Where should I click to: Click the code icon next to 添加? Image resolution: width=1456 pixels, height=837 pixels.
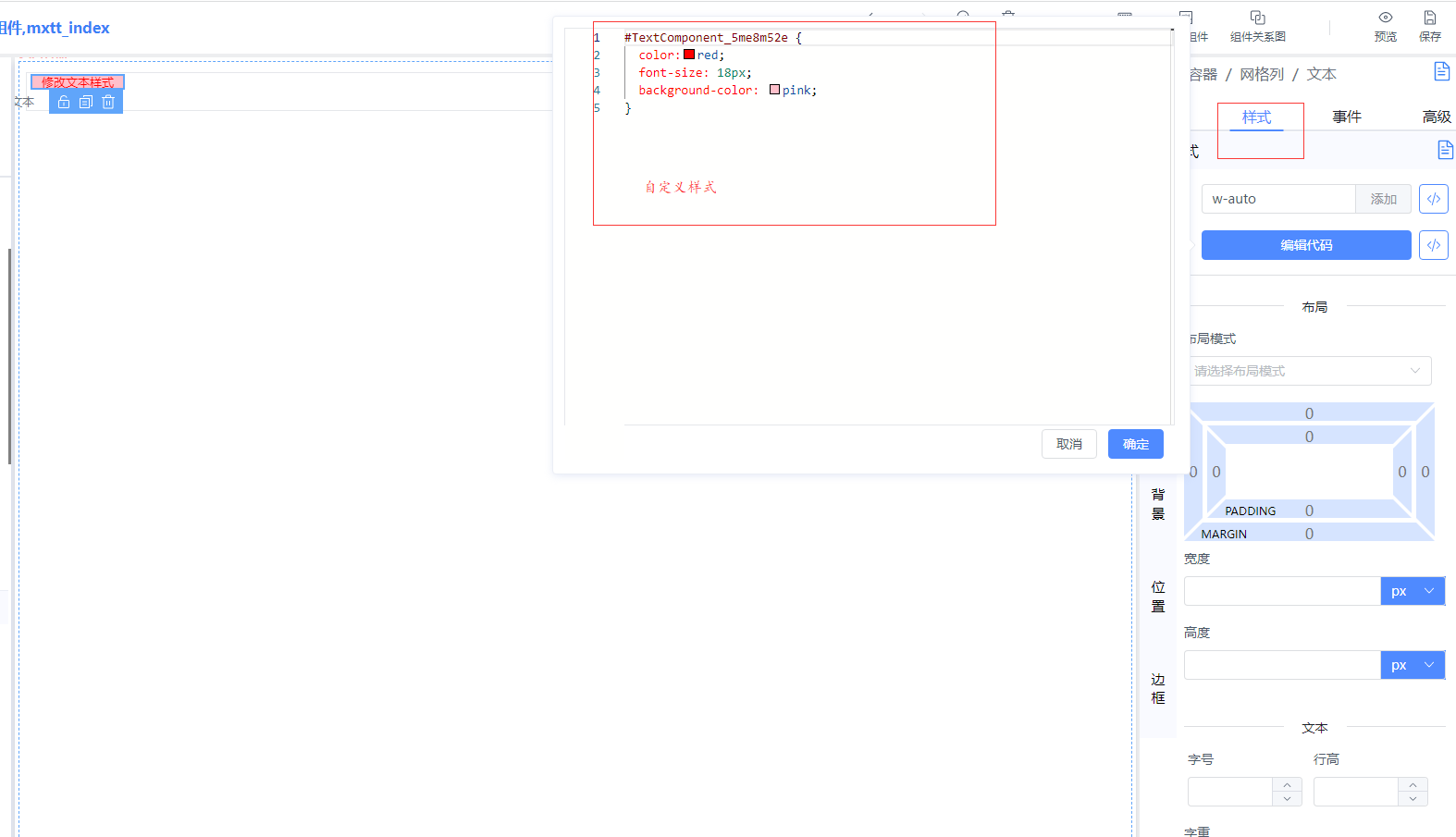pos(1434,199)
